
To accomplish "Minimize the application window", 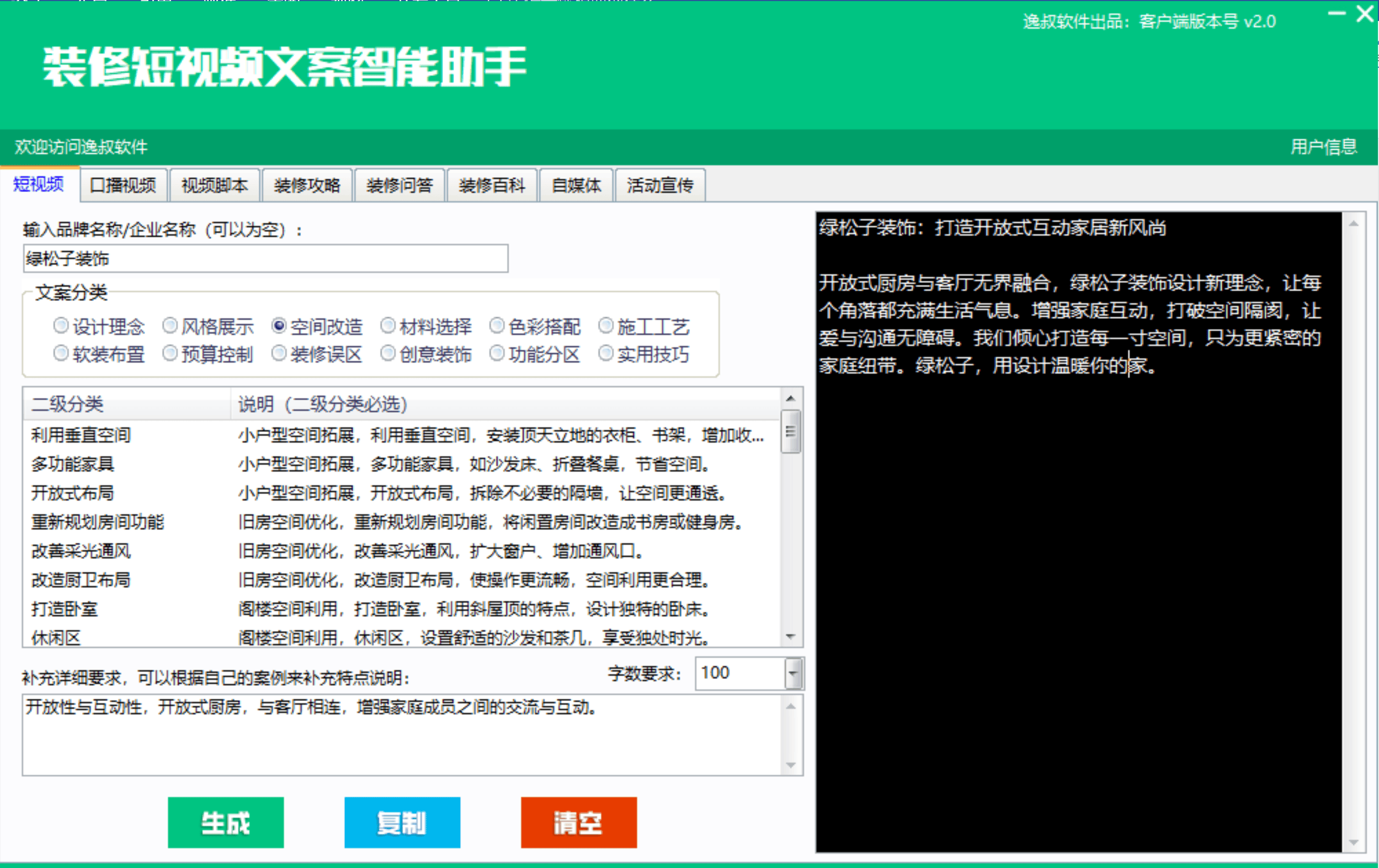I will (x=1336, y=14).
